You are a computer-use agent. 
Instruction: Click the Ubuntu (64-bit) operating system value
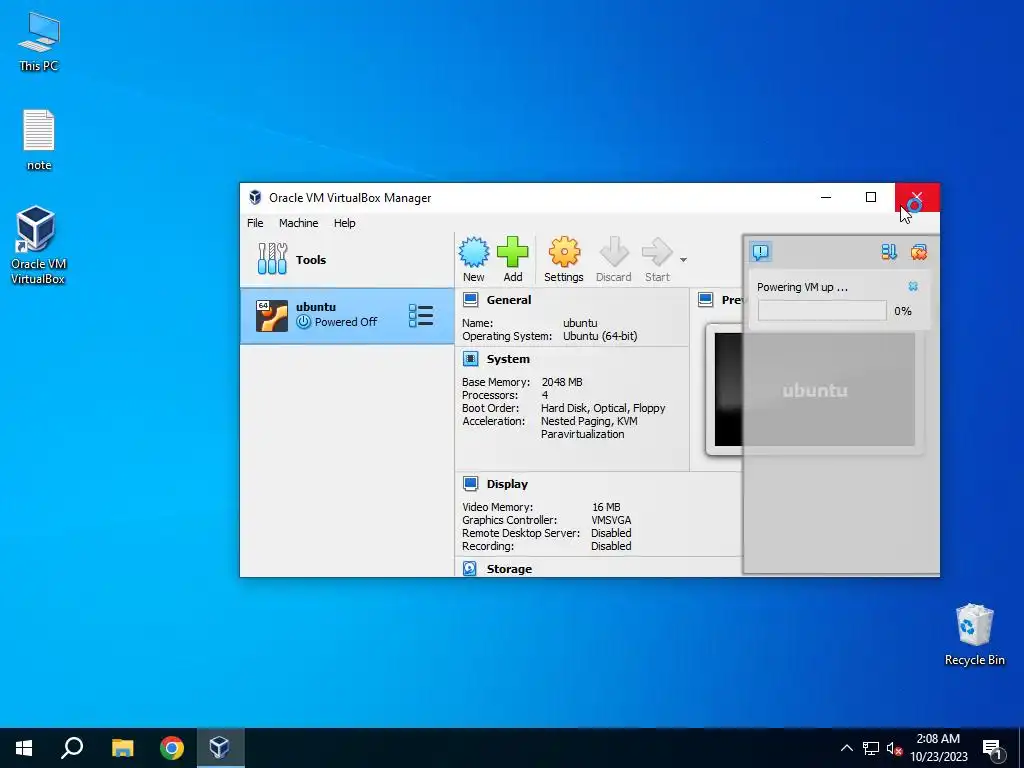pyautogui.click(x=600, y=336)
